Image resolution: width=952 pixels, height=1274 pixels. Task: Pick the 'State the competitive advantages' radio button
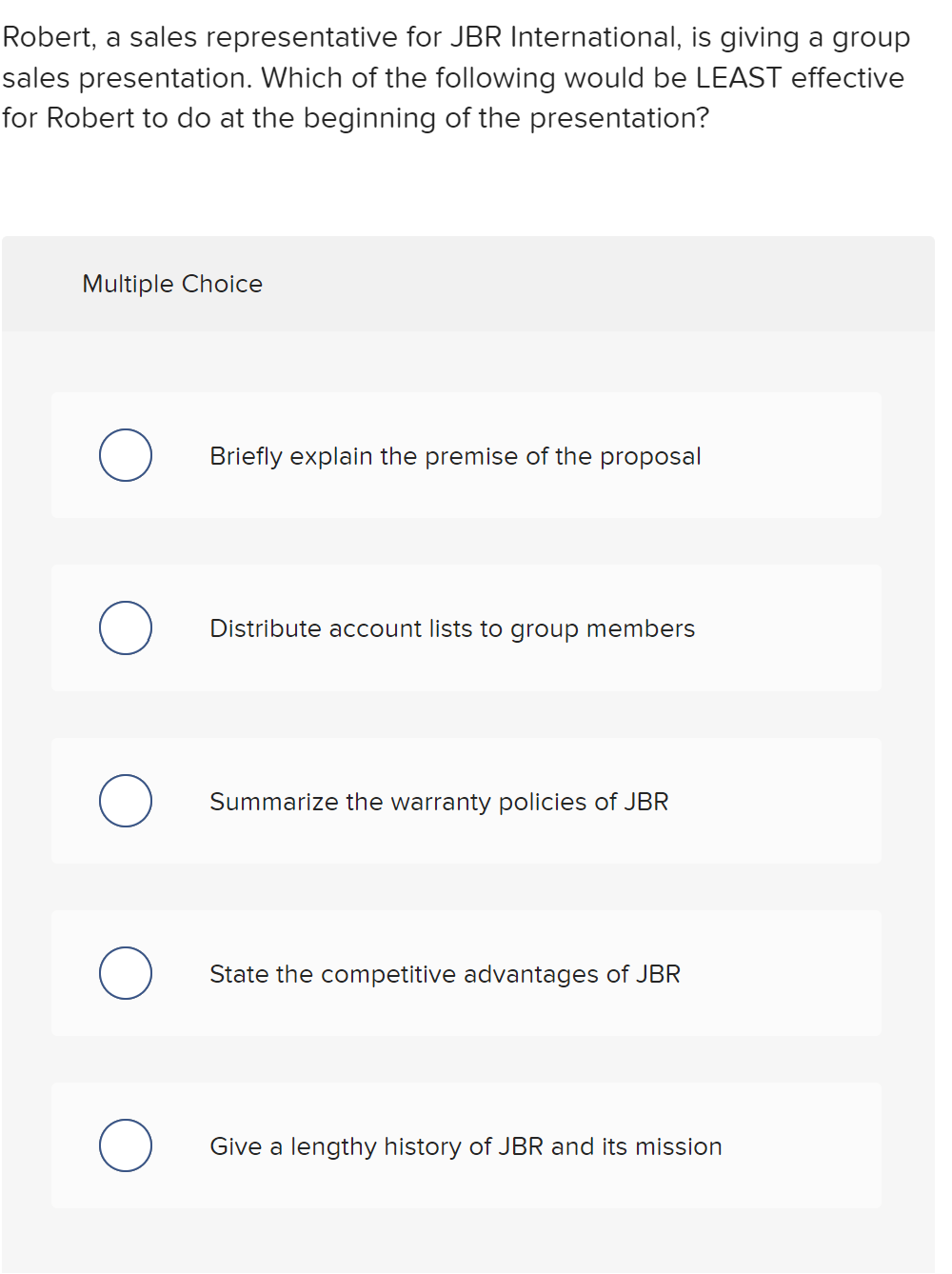click(x=126, y=973)
